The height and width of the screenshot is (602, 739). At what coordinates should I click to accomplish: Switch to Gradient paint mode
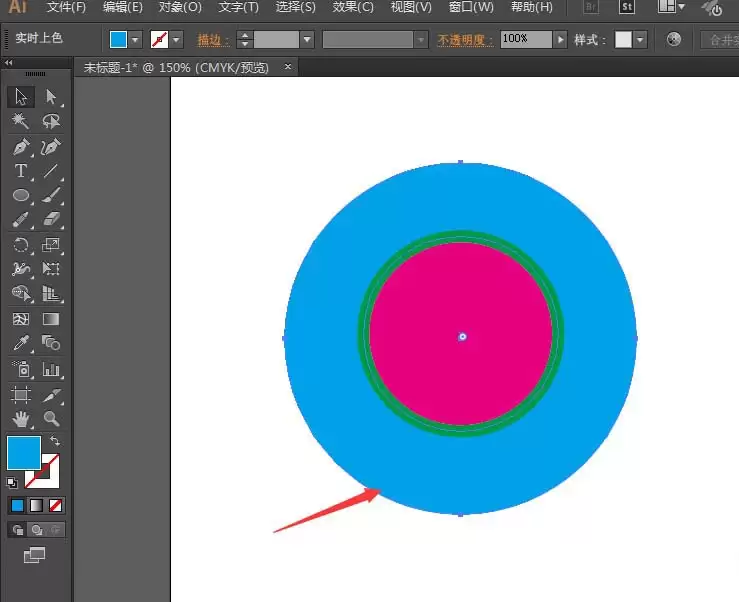point(36,505)
